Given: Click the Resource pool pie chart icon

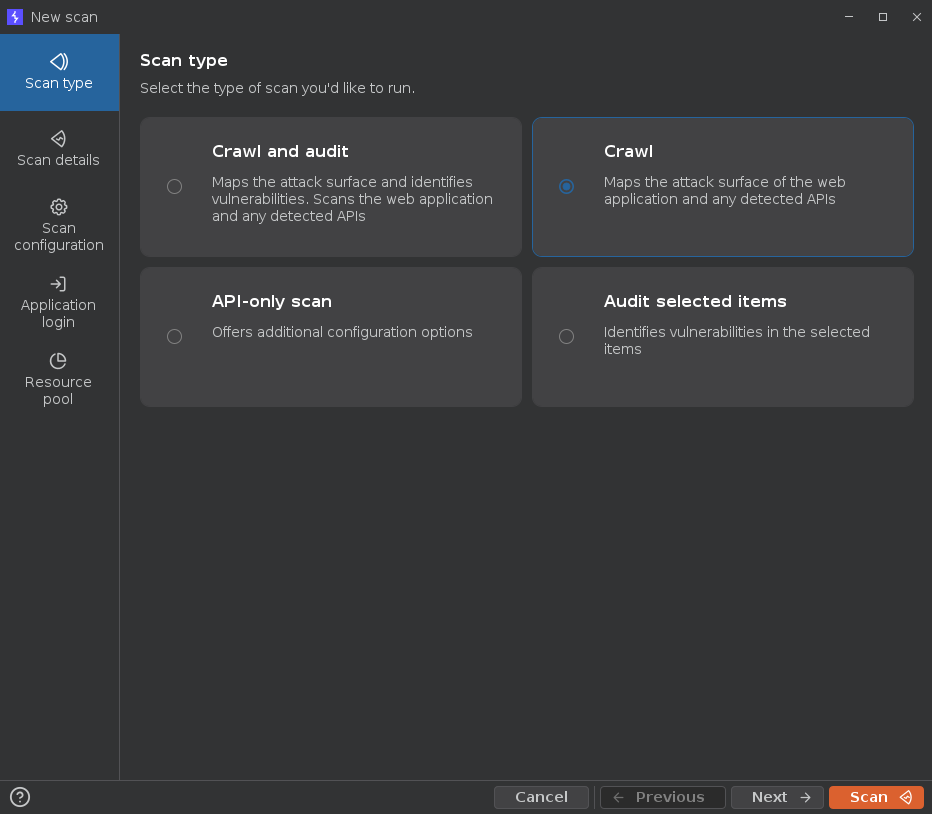Looking at the screenshot, I should click(x=59, y=361).
